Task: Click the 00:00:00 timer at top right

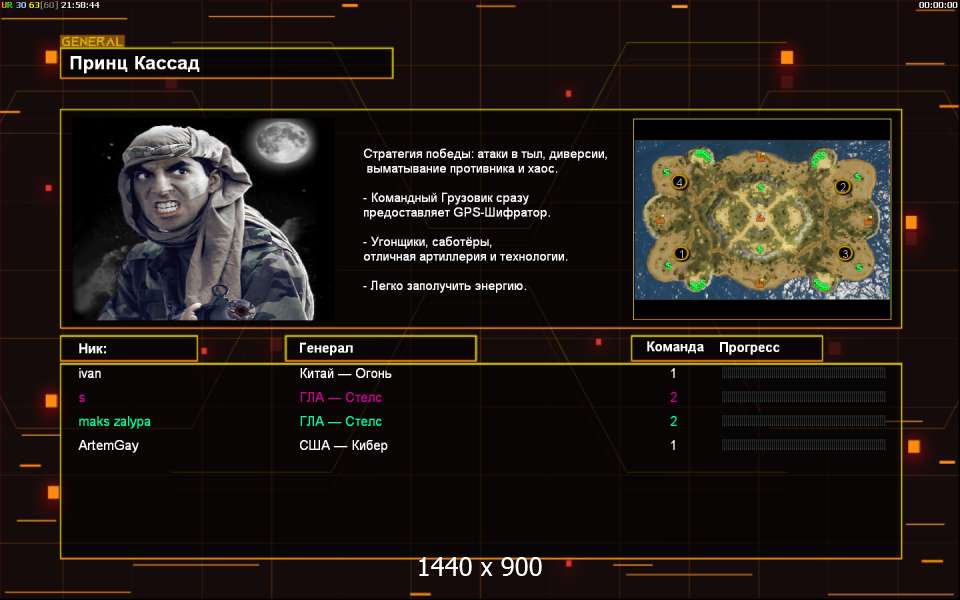Action: coord(937,5)
